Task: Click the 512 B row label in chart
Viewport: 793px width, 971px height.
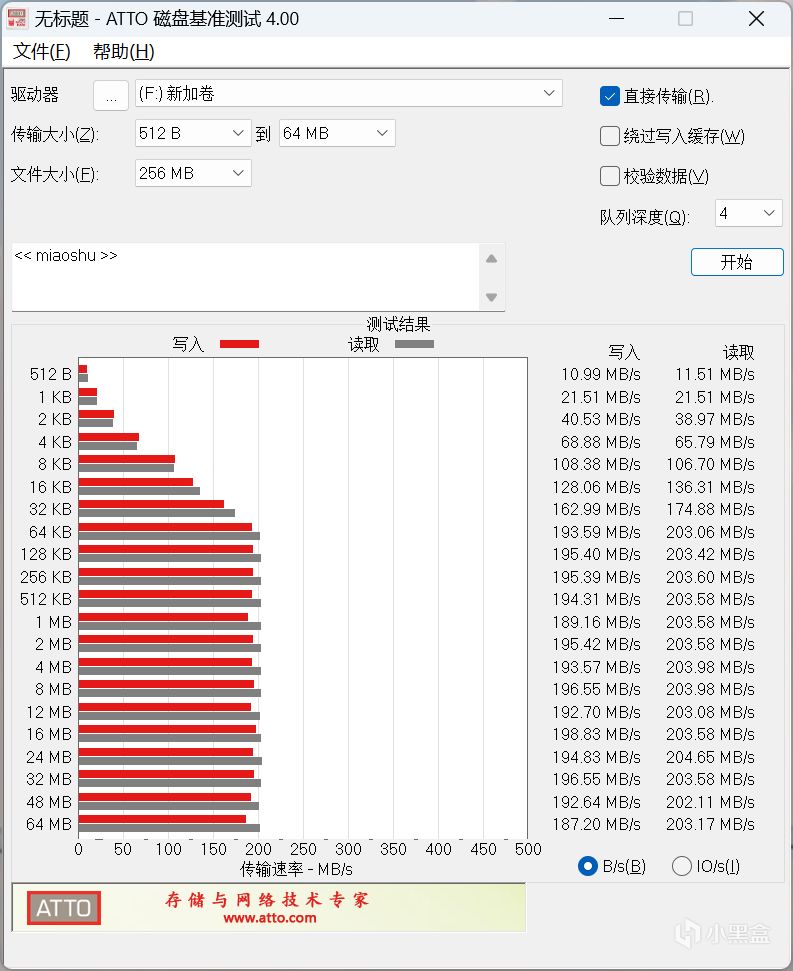Action: pos(51,374)
